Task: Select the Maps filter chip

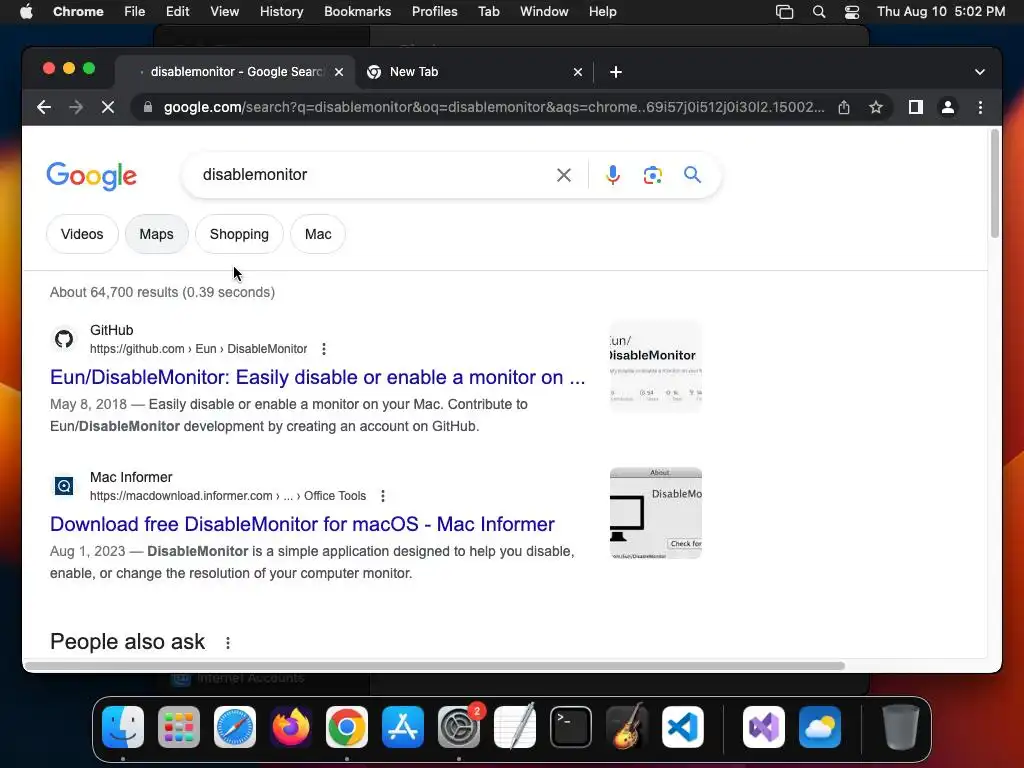Action: tap(156, 234)
